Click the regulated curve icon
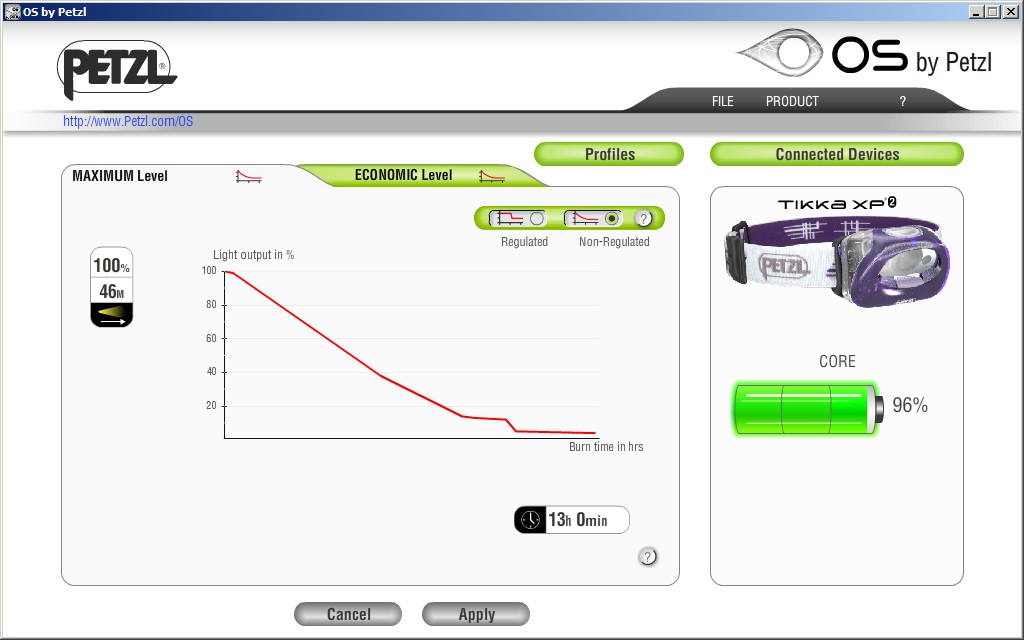This screenshot has width=1024, height=640. click(x=509, y=218)
